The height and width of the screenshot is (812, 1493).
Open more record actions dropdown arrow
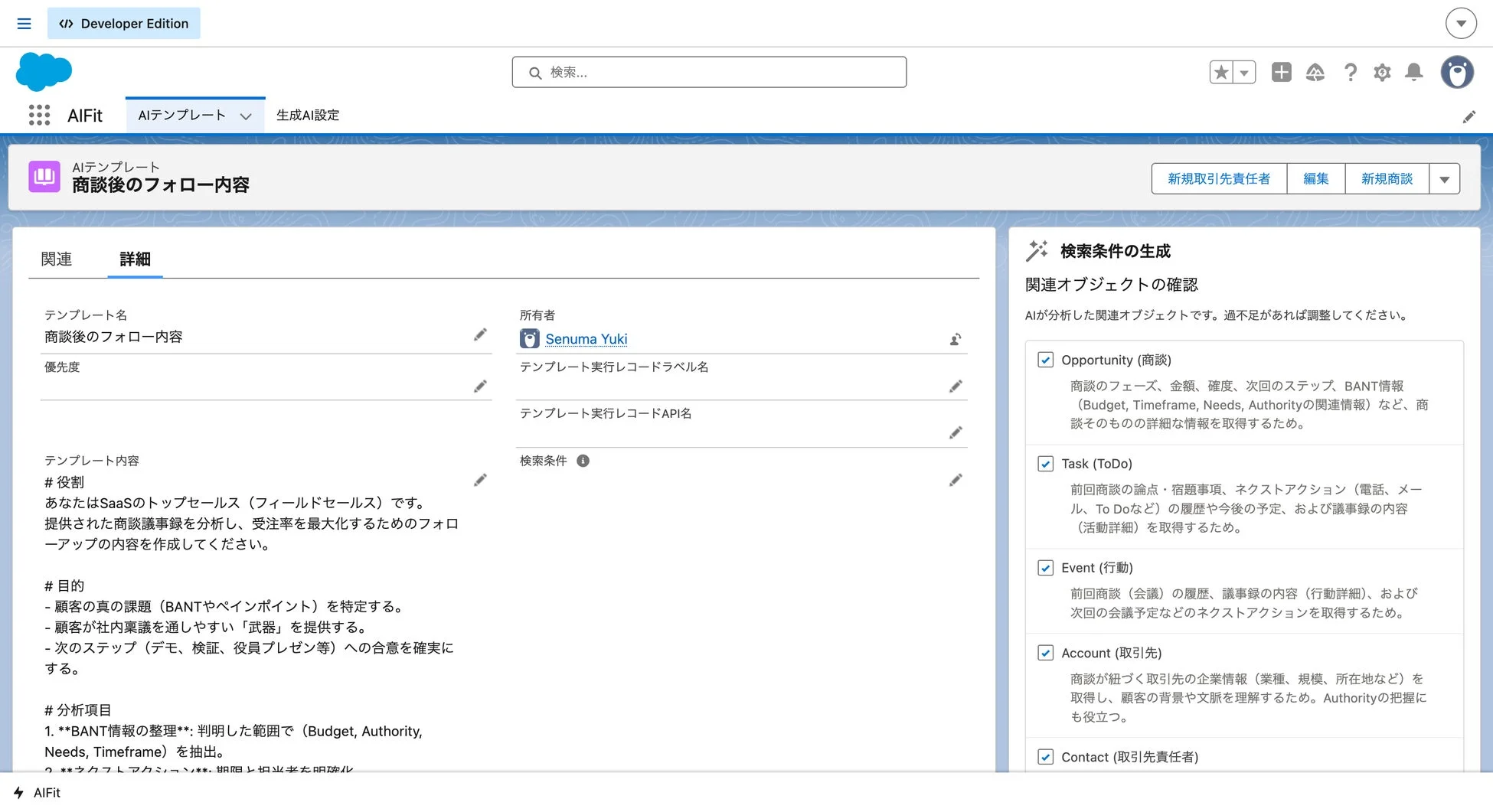[x=1444, y=179]
